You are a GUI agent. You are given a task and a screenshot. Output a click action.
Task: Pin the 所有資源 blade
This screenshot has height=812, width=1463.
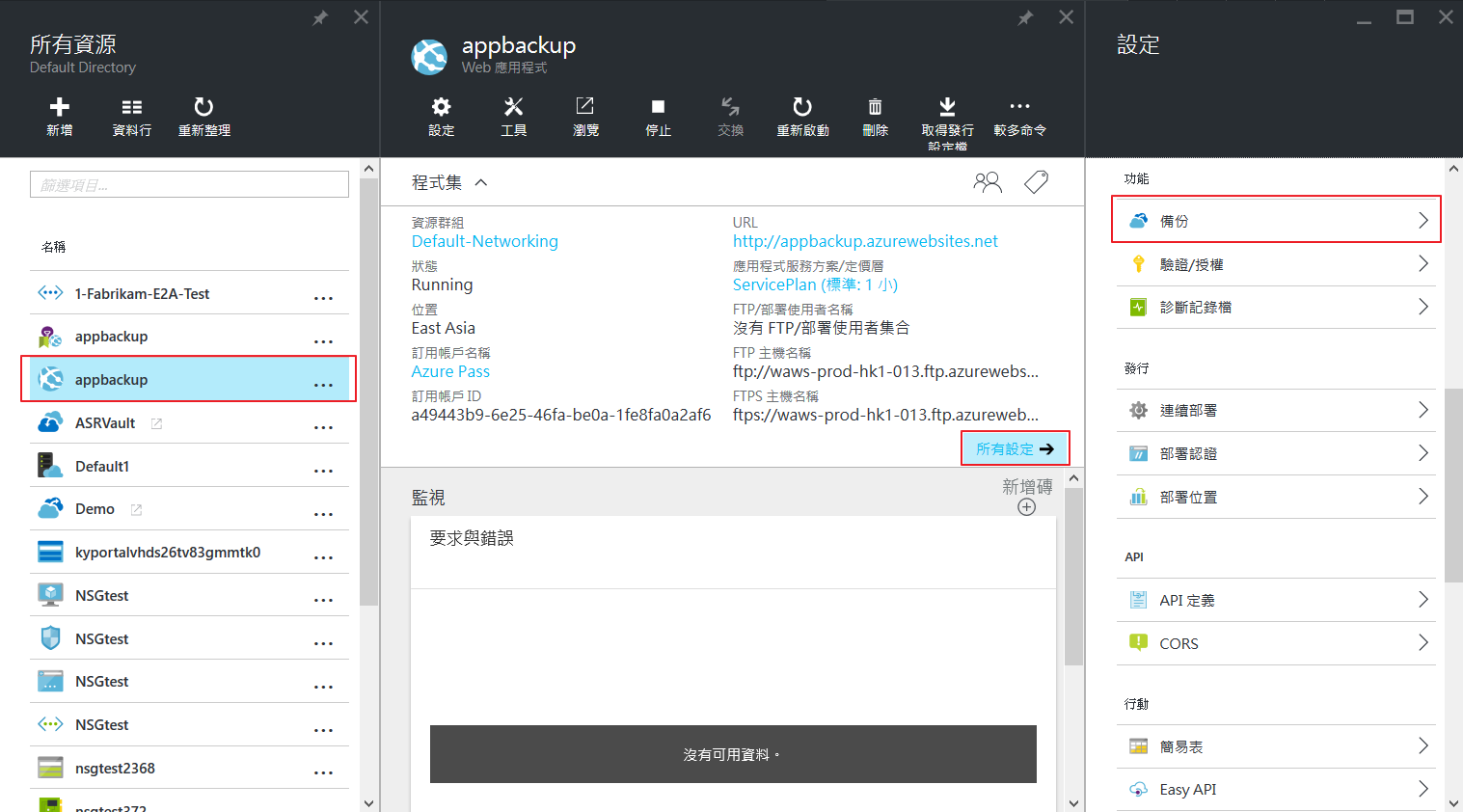point(320,17)
